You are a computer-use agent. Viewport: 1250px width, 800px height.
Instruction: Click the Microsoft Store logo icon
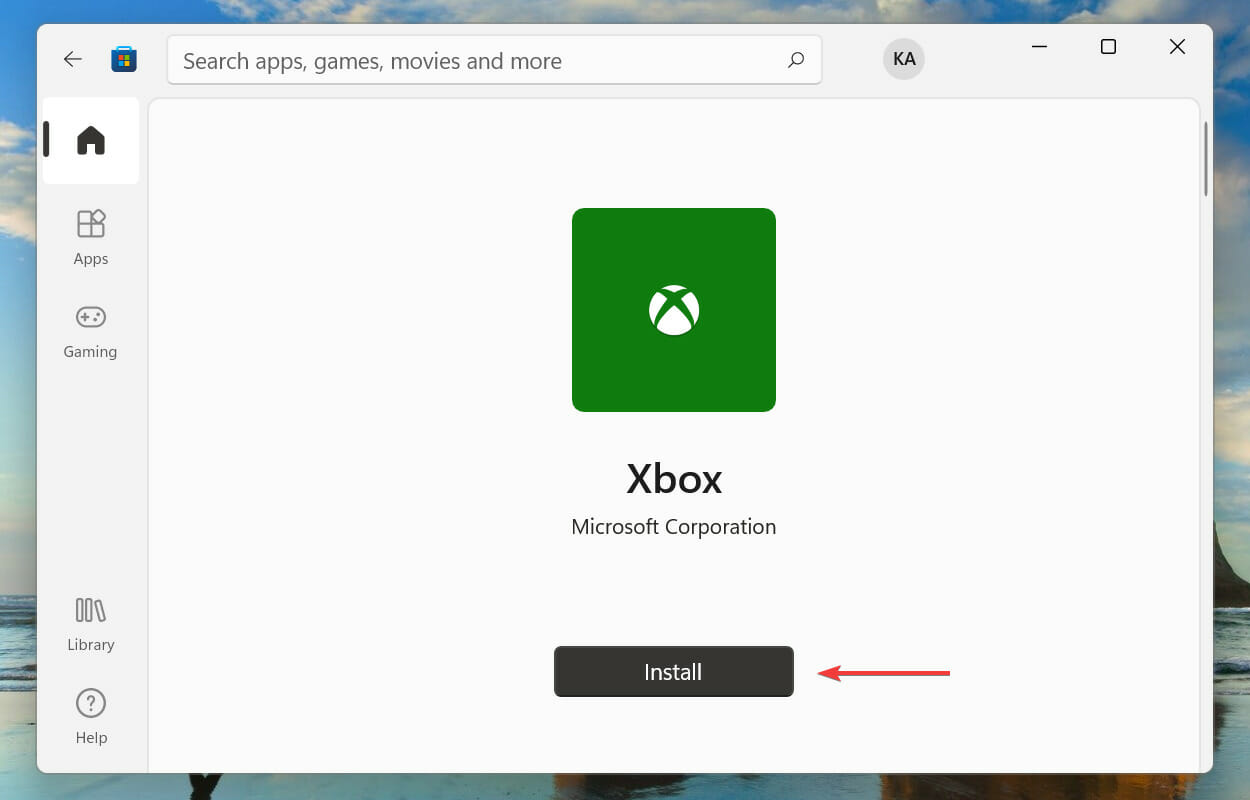124,58
